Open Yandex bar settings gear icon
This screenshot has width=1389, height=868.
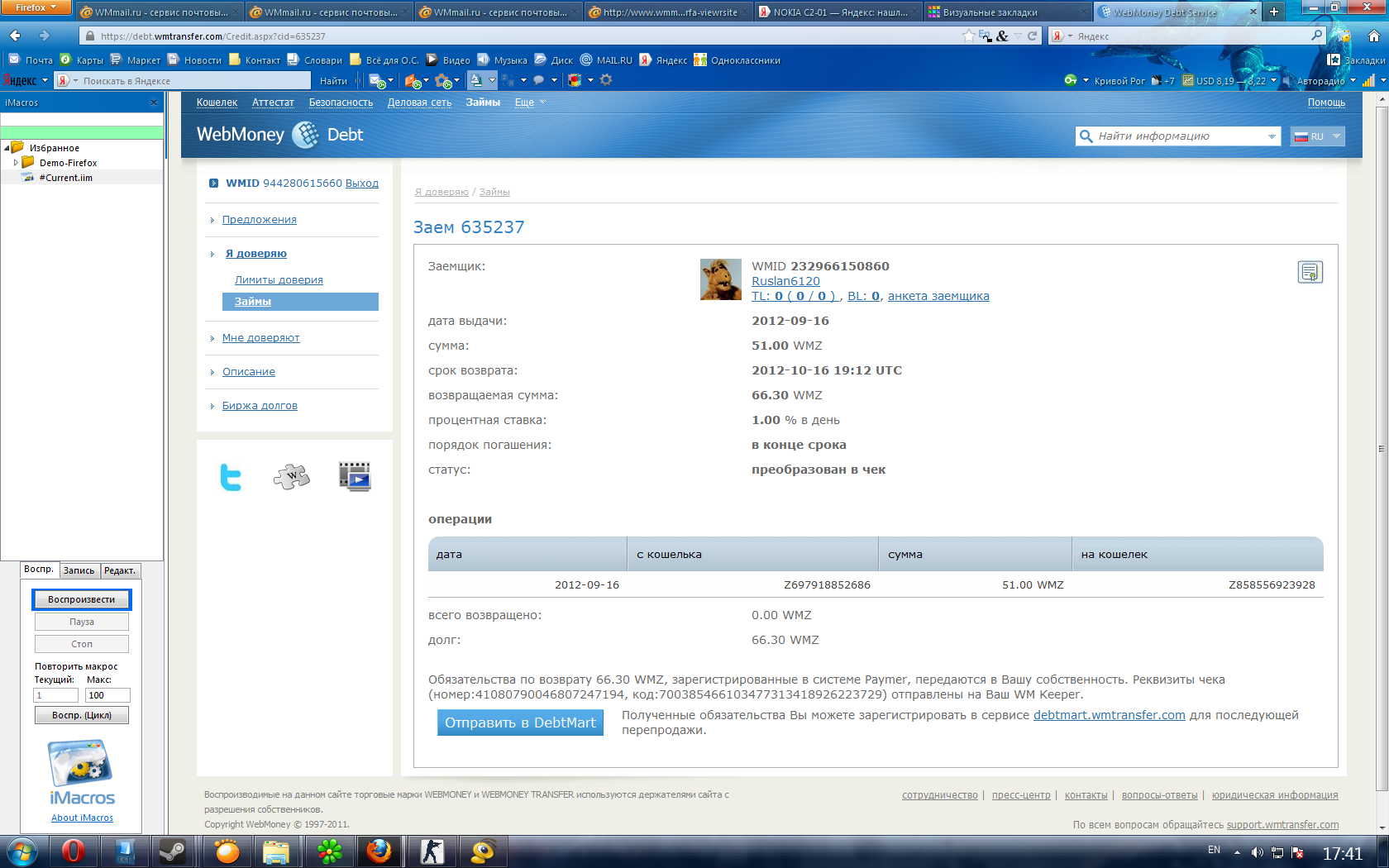pyautogui.click(x=606, y=80)
